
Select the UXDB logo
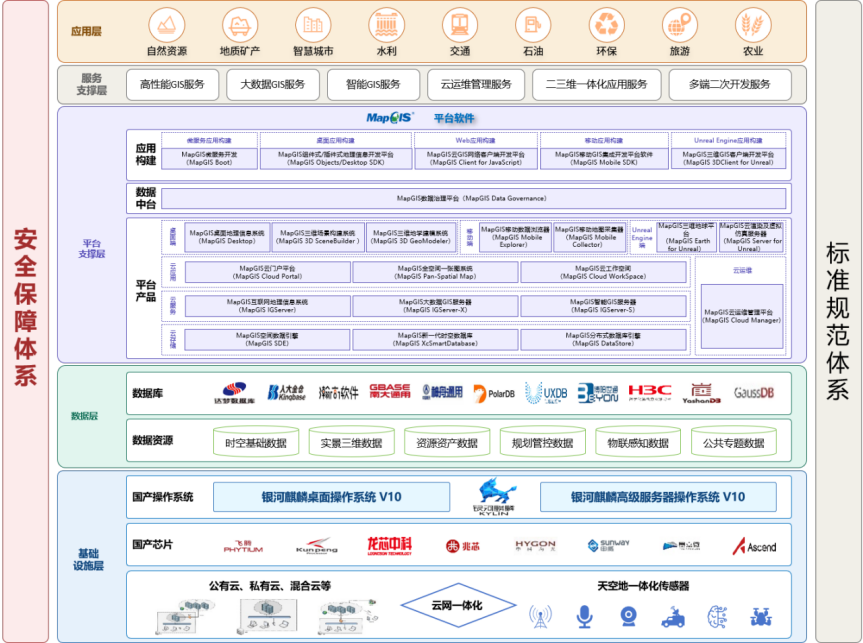[x=546, y=393]
